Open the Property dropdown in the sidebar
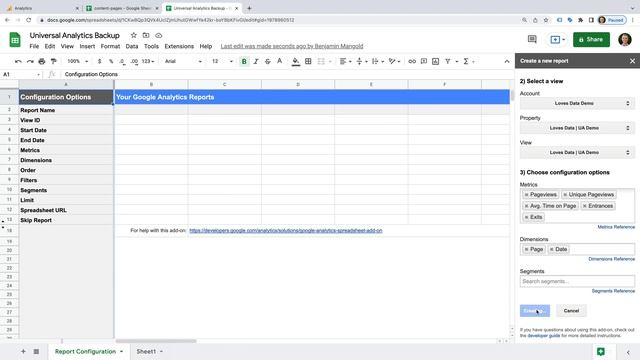This screenshot has width=640, height=360. click(x=577, y=128)
